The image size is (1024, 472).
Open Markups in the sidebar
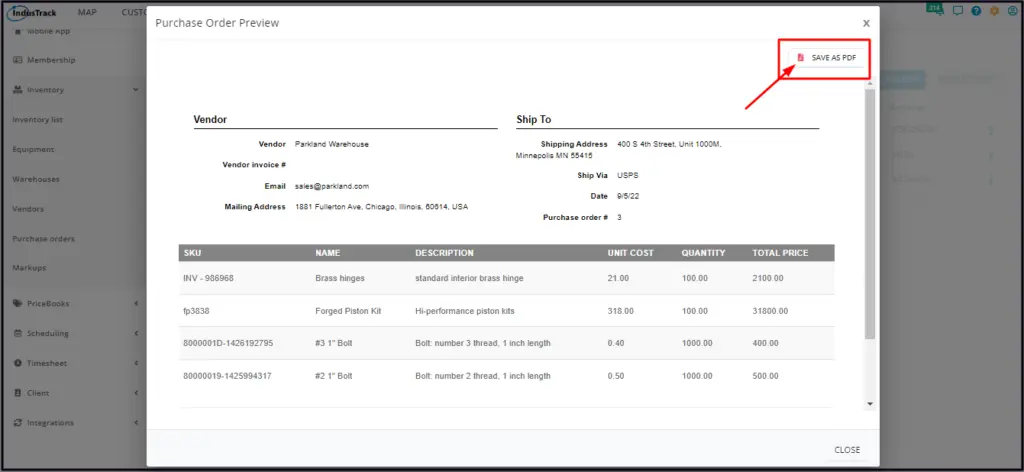click(29, 268)
